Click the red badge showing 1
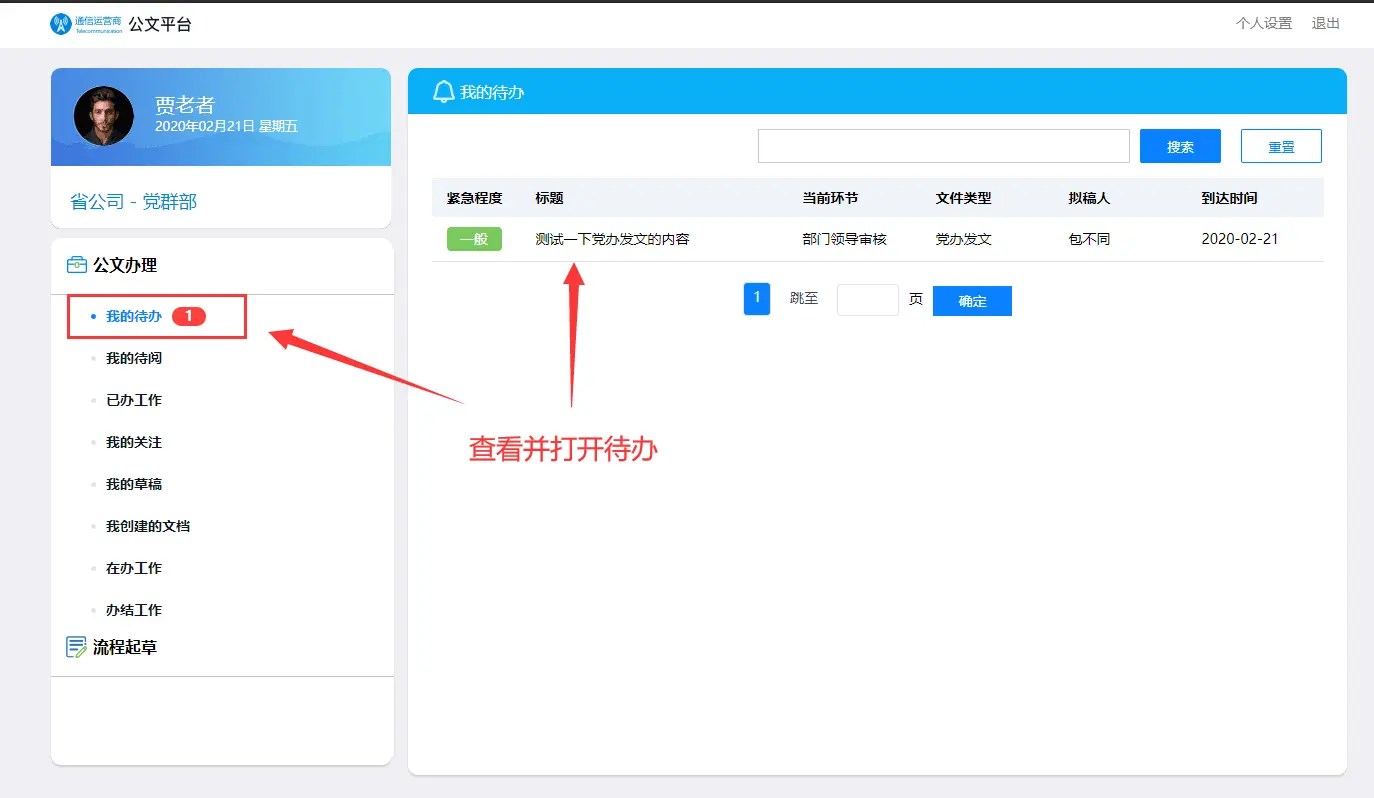 (x=189, y=316)
